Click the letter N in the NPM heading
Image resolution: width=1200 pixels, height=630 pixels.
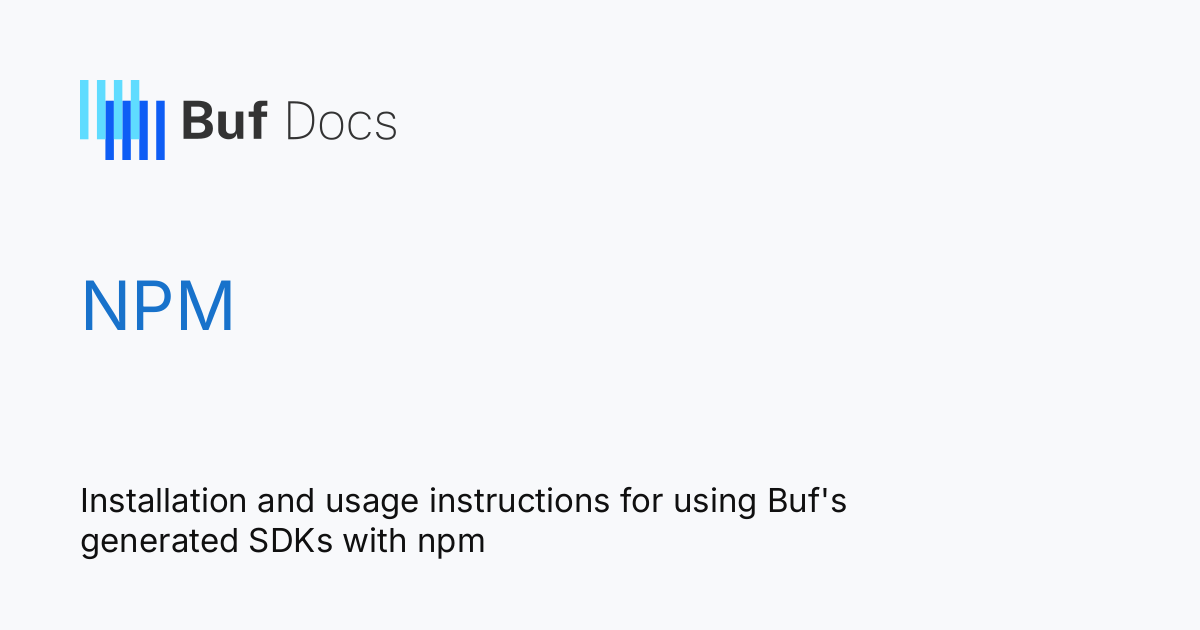[x=104, y=306]
